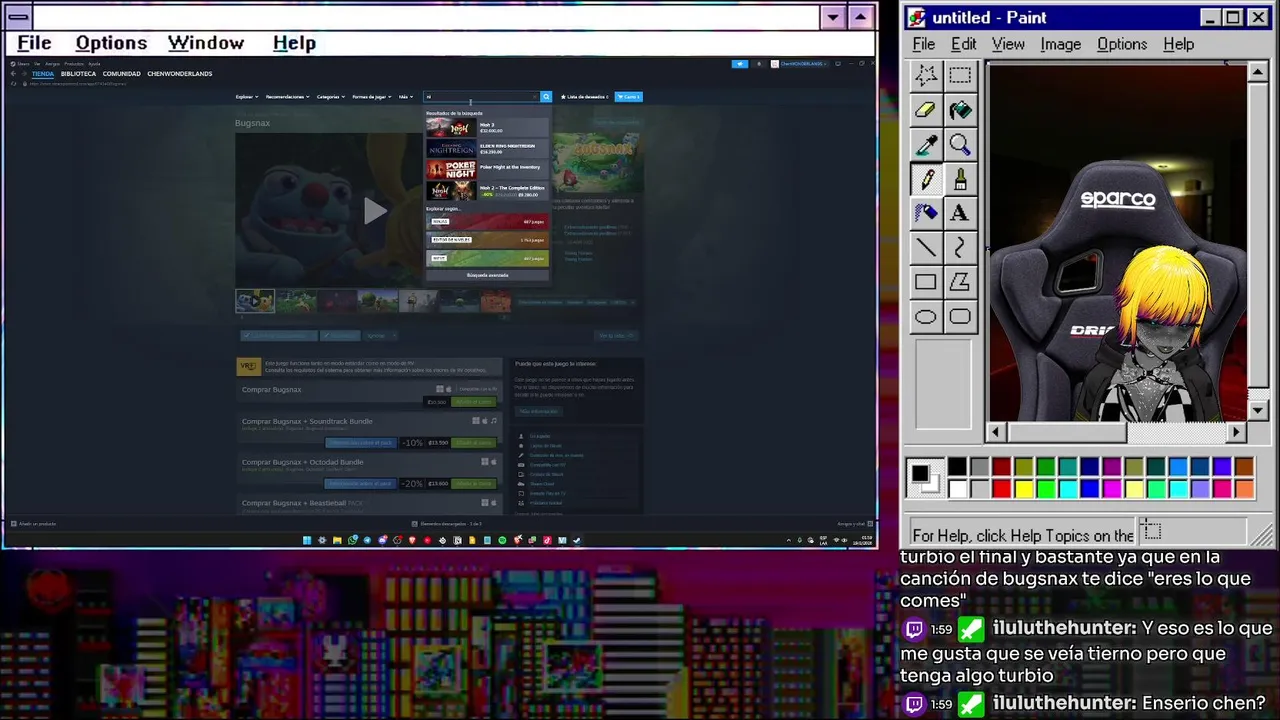Open Lista de deseados in Steam
Image resolution: width=1280 pixels, height=720 pixels.
click(584, 97)
